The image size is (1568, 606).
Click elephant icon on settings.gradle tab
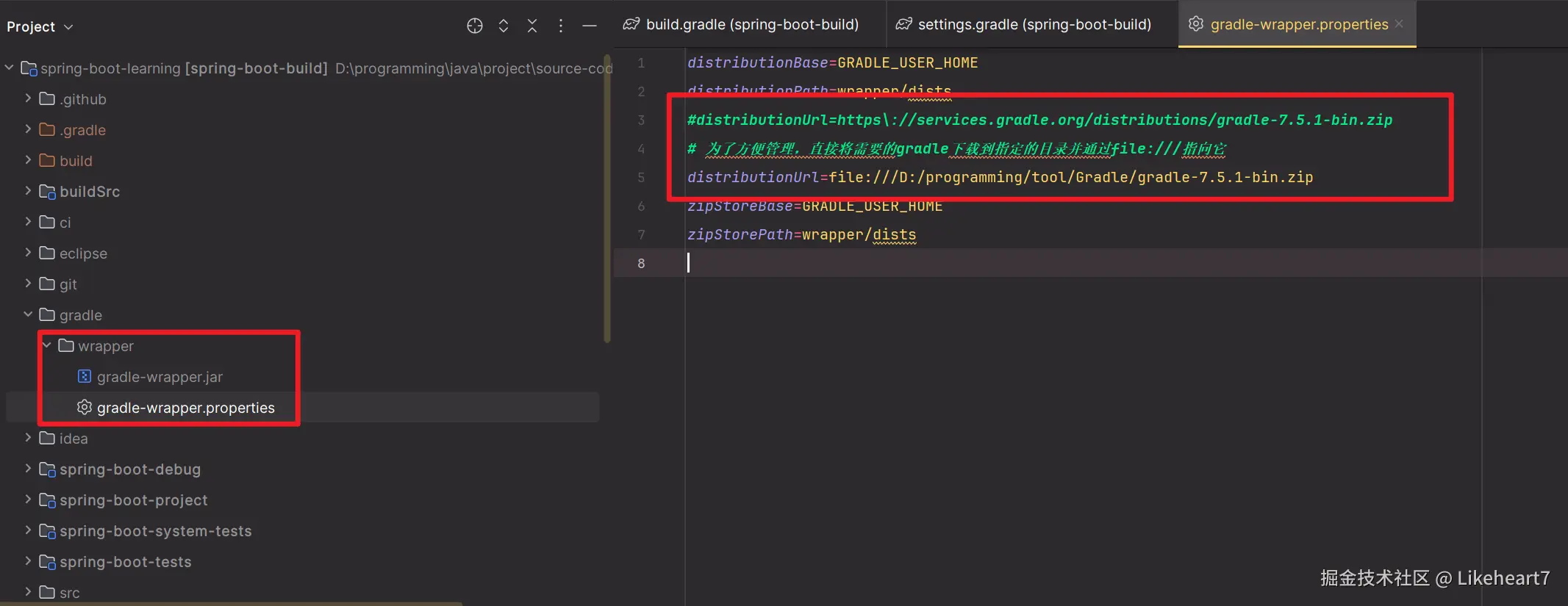(903, 24)
